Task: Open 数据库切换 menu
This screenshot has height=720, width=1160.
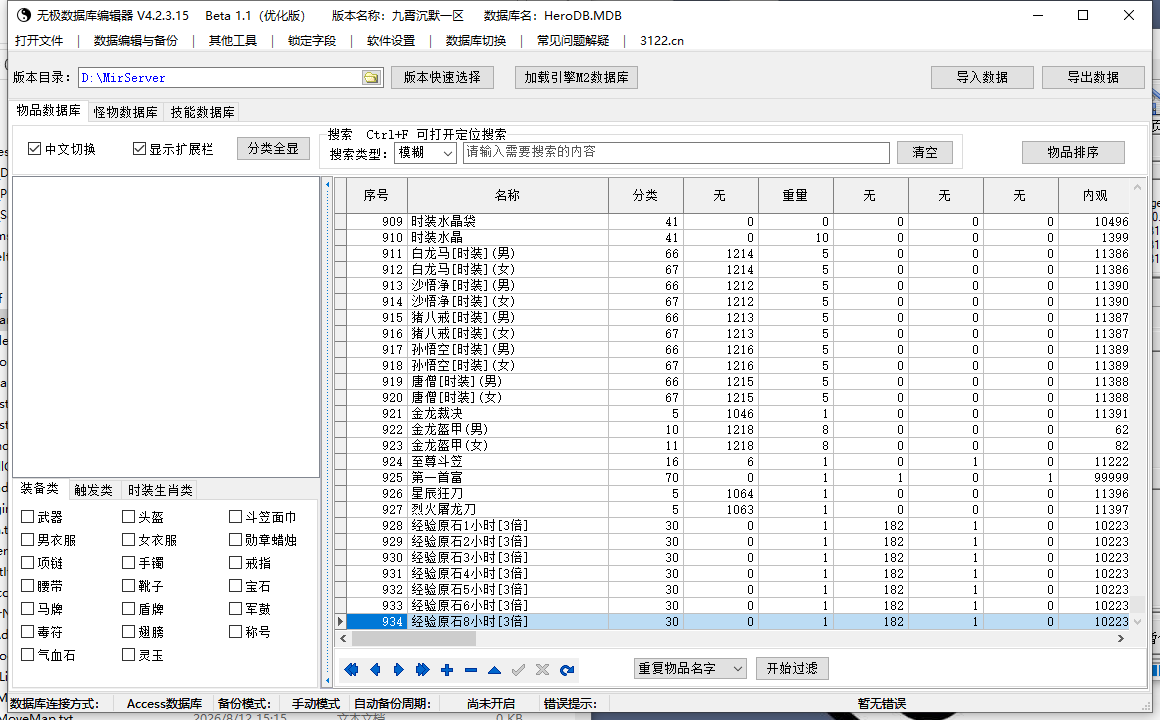Action: point(476,41)
